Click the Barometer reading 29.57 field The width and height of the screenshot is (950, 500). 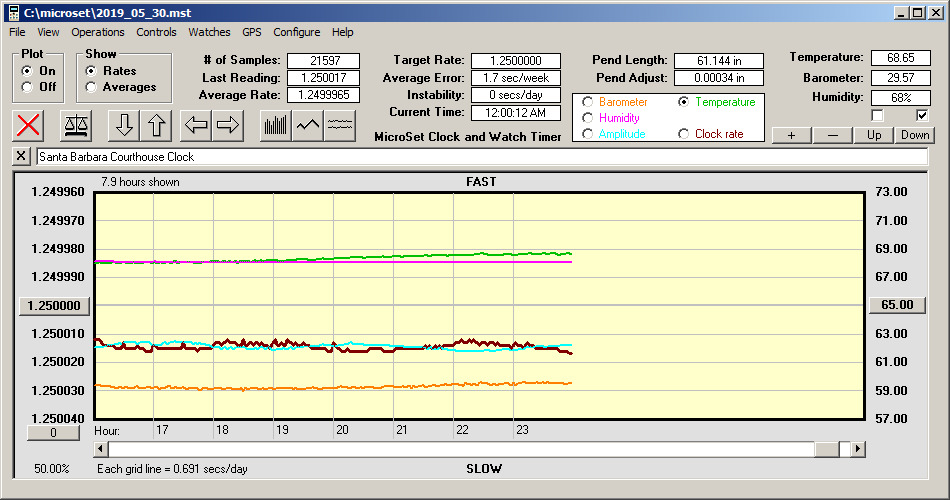tap(900, 78)
